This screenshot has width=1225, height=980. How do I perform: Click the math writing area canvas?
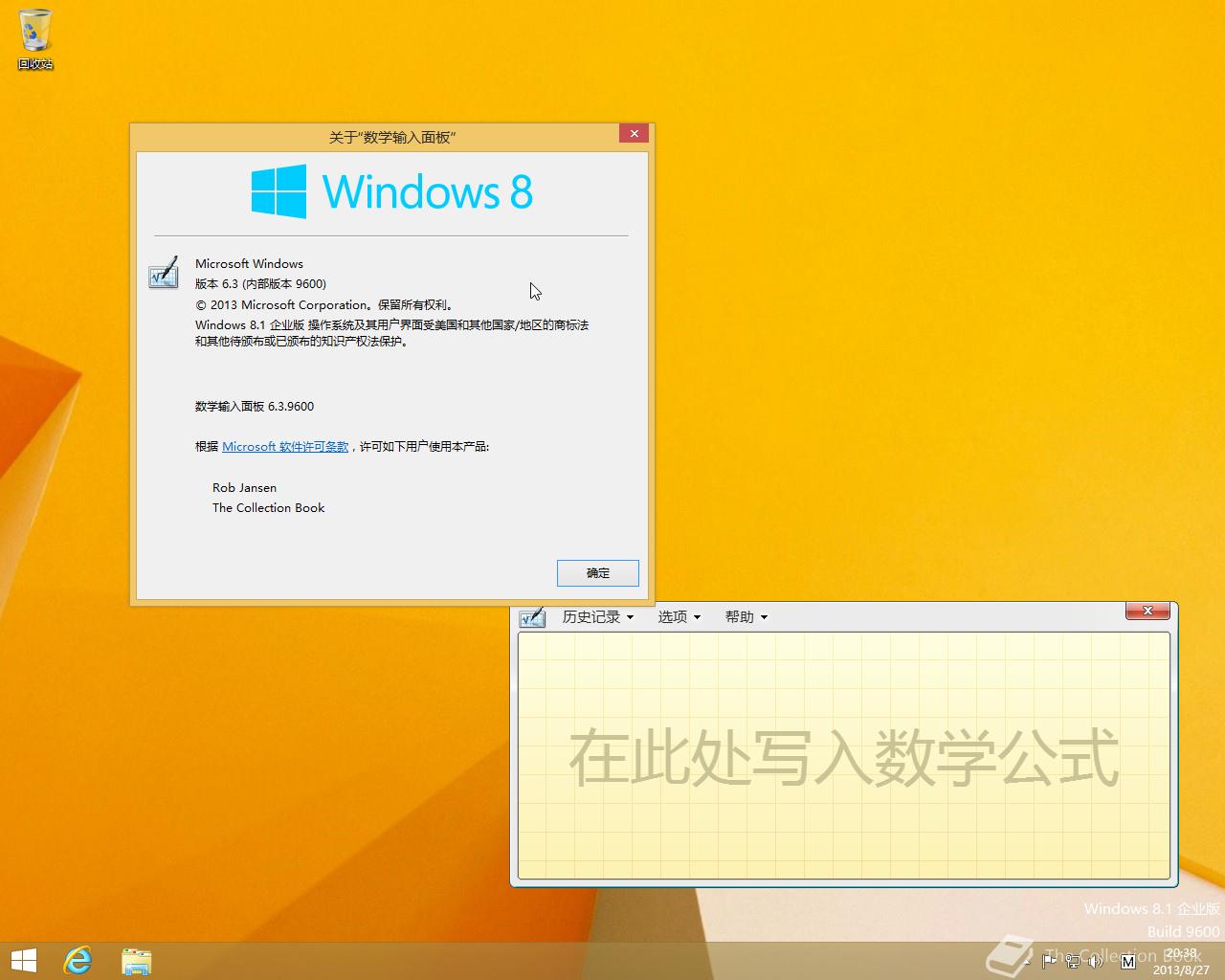tap(844, 756)
